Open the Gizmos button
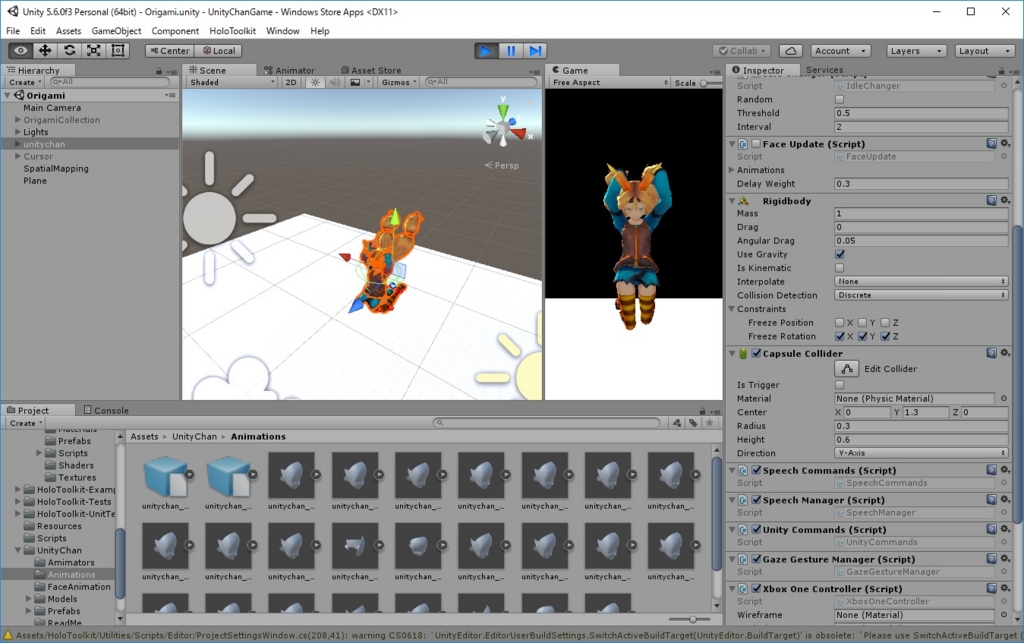Viewport: 1024px width, 643px height. (x=399, y=82)
